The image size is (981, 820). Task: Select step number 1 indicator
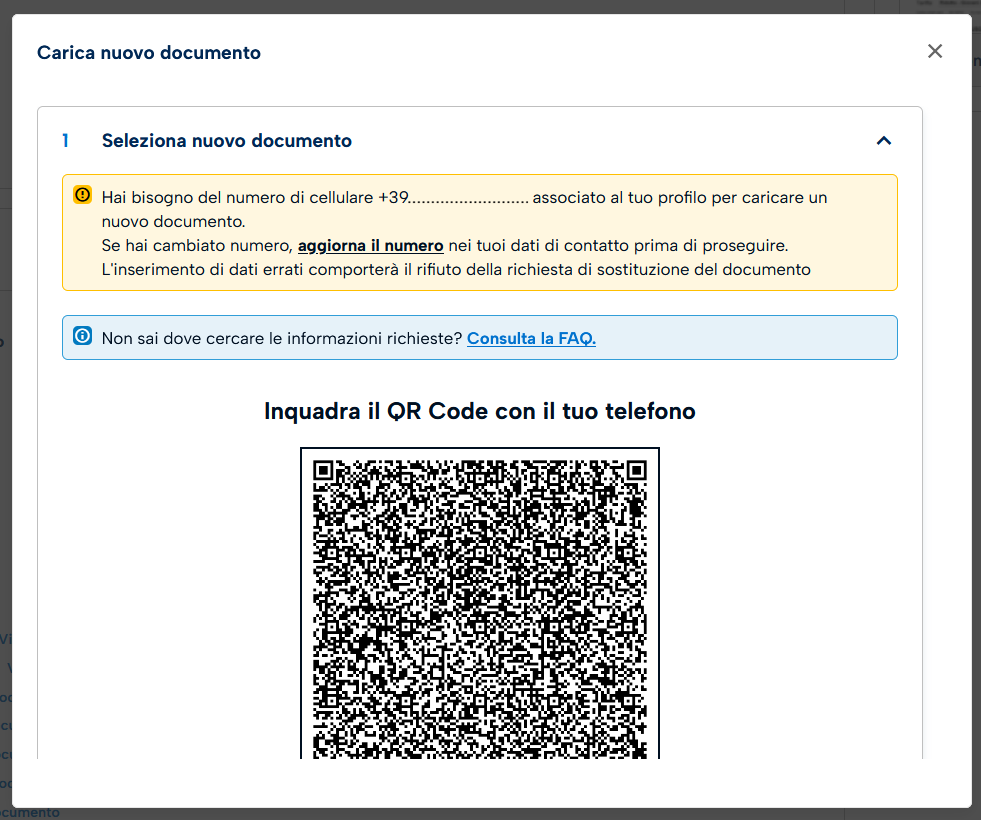tap(66, 141)
